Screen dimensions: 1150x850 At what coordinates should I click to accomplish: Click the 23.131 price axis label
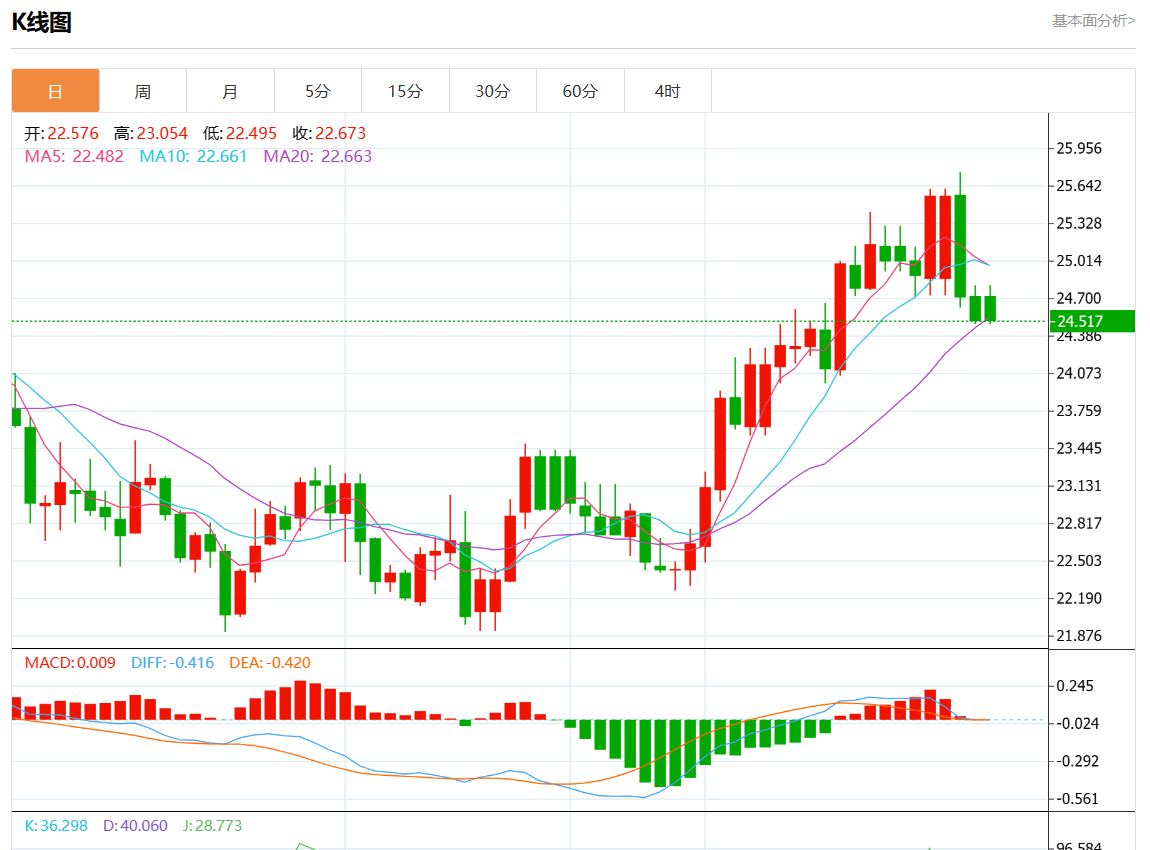pyautogui.click(x=1079, y=486)
